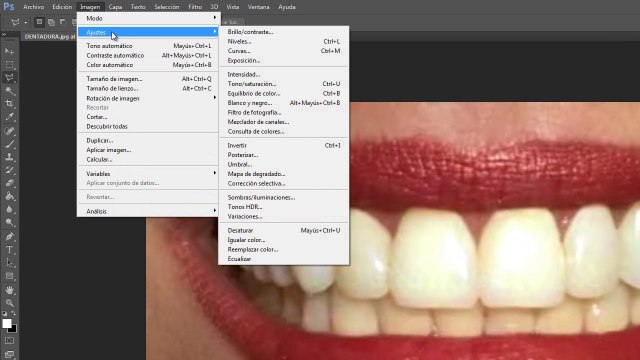Expand the toolbox with double-arrow icon
This screenshot has height=360, width=640.
pos(4,35)
